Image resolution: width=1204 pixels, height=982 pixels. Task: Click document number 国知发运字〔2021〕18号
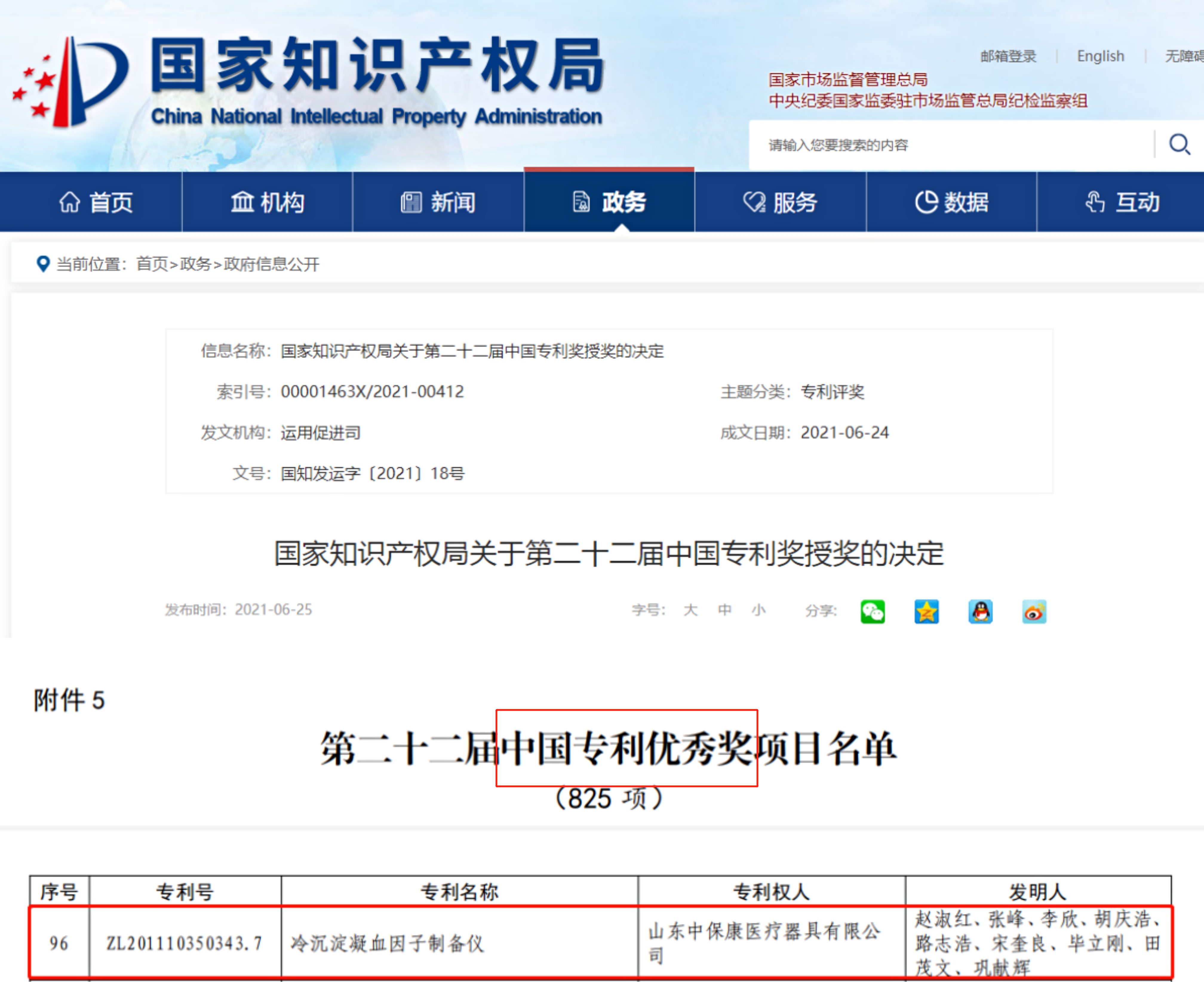[x=372, y=473]
